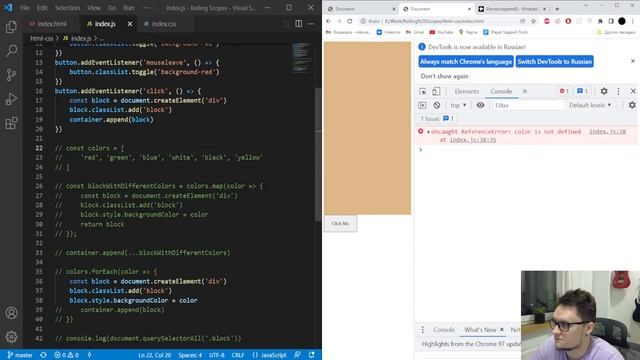Select the inspect element tool in DevTools
Image resolution: width=640 pixels, height=360 pixels.
coord(422,91)
